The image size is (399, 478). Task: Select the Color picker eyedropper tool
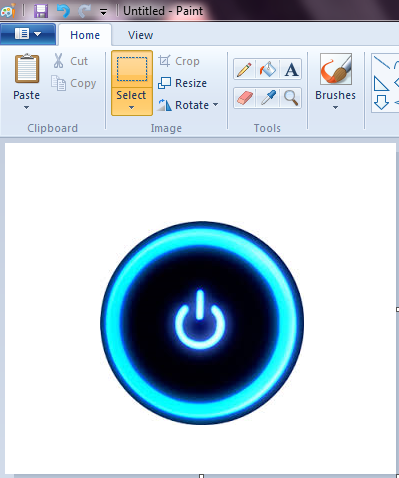tap(268, 98)
